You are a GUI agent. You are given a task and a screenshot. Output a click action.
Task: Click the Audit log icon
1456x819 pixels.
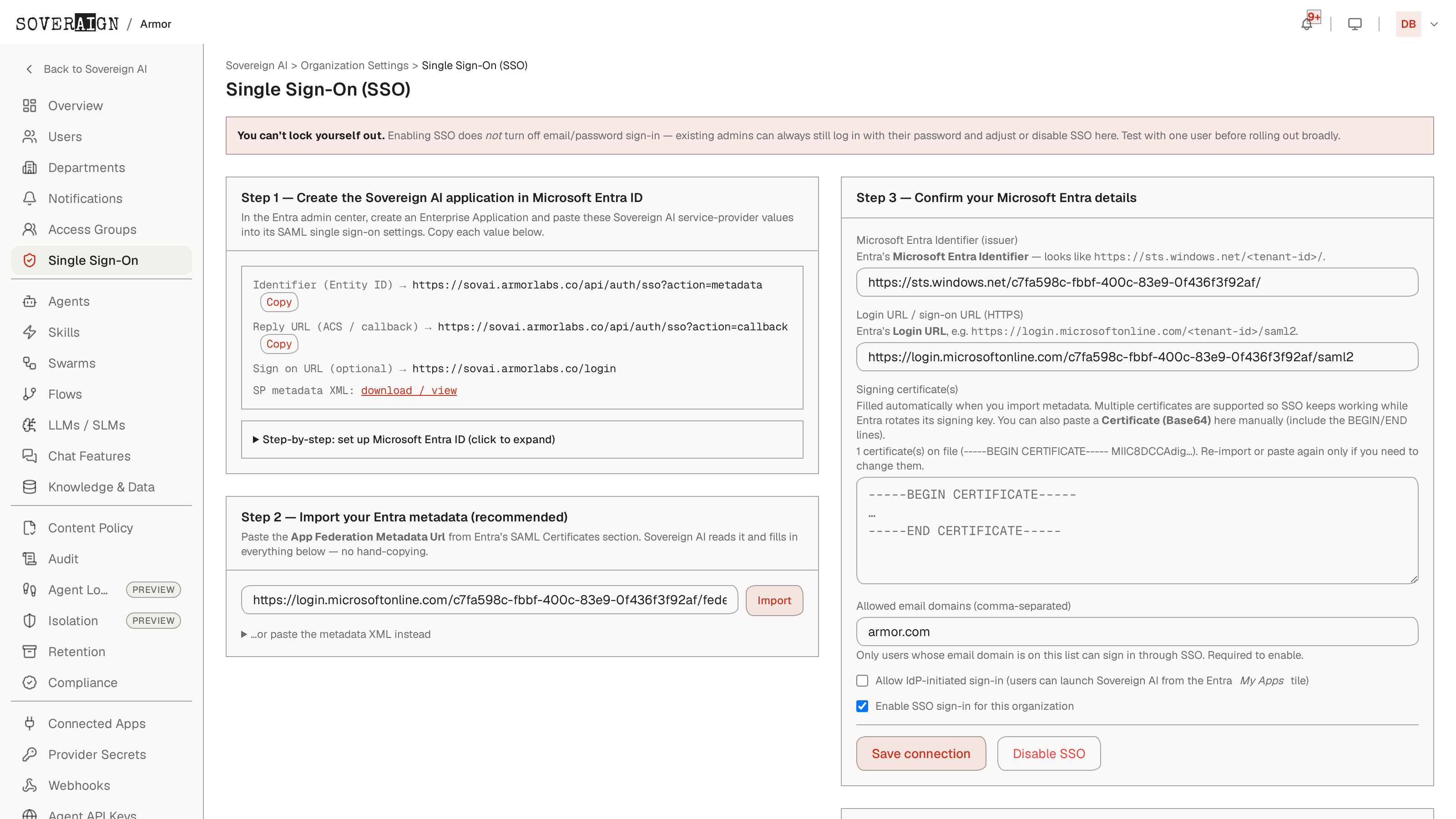(x=30, y=559)
